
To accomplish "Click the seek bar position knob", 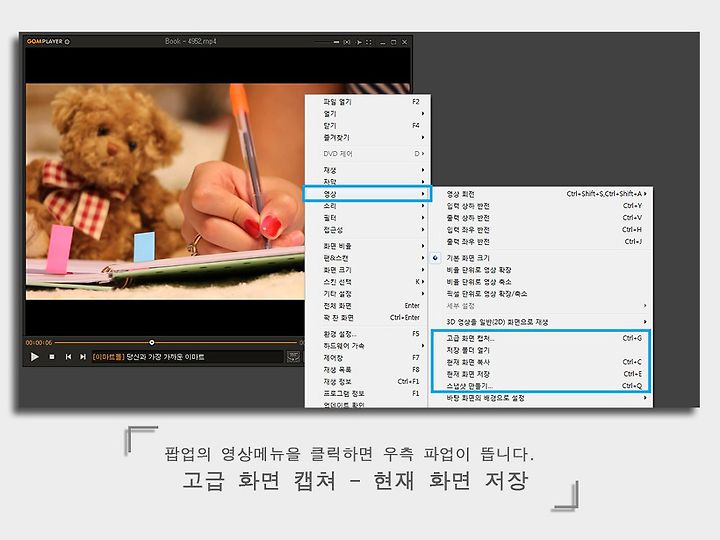I will click(x=152, y=343).
